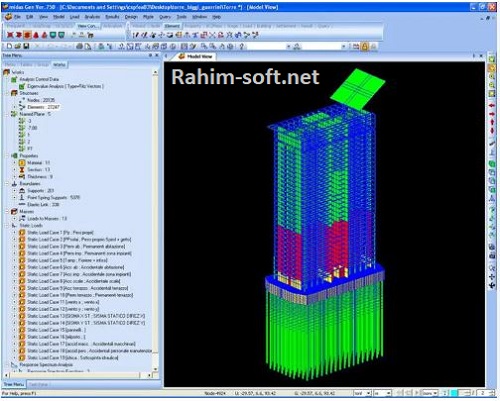Click the Open file folder icon
The image size is (500, 401).
pos(18,46)
